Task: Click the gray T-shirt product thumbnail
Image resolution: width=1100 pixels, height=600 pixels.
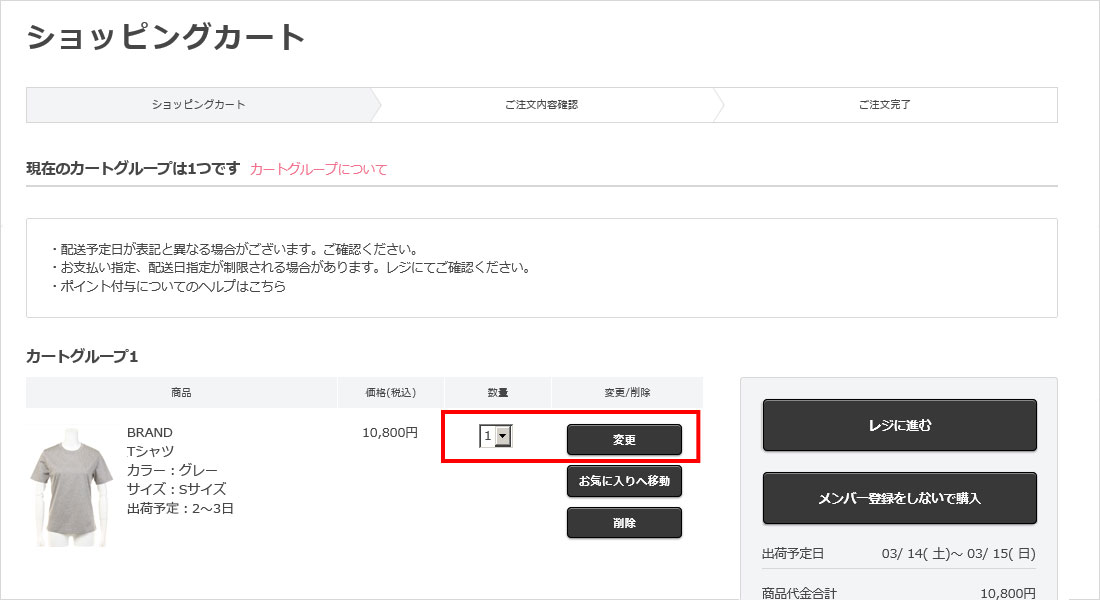Action: coord(70,485)
